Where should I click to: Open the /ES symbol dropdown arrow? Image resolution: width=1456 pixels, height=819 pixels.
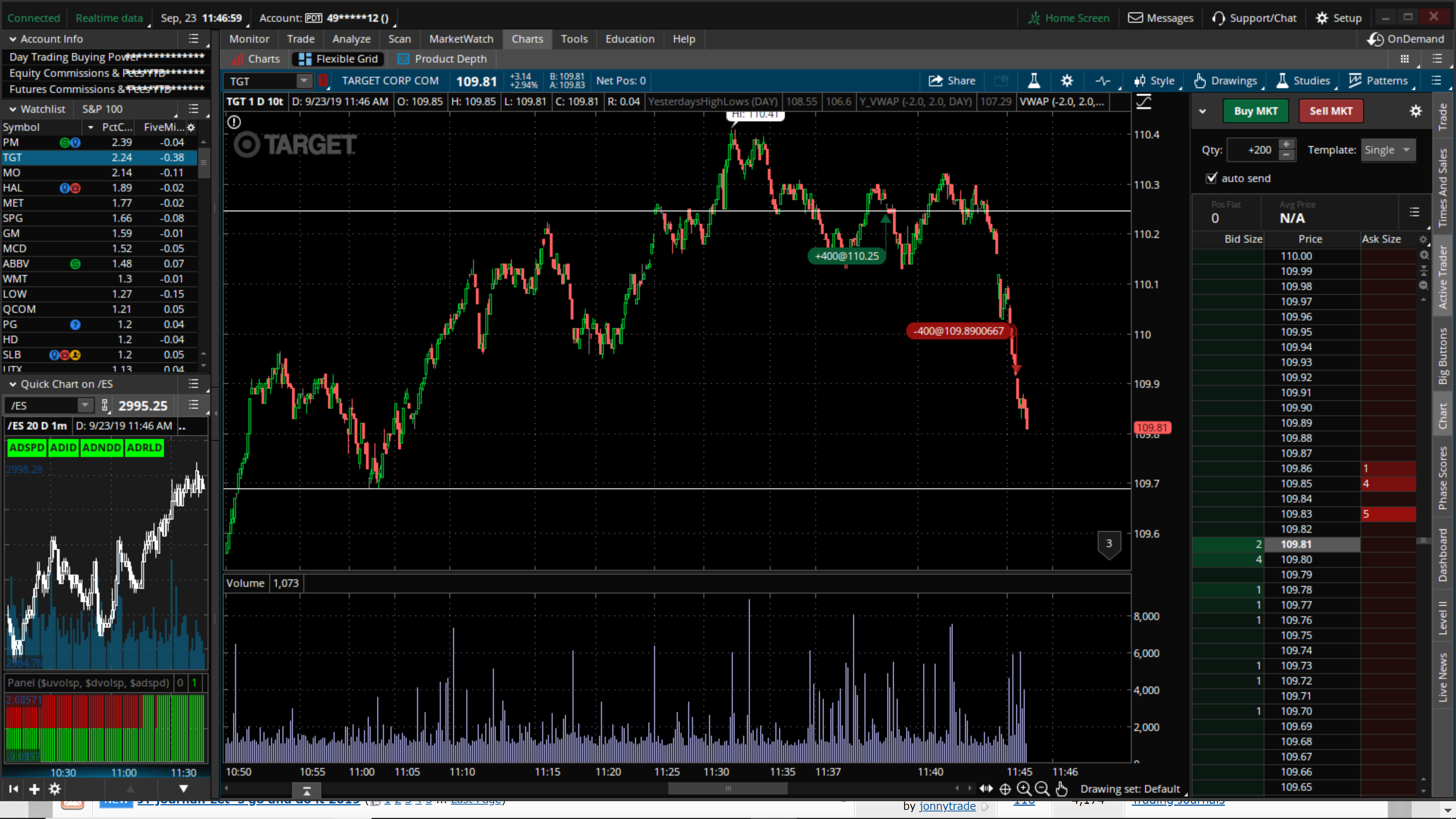pos(85,405)
